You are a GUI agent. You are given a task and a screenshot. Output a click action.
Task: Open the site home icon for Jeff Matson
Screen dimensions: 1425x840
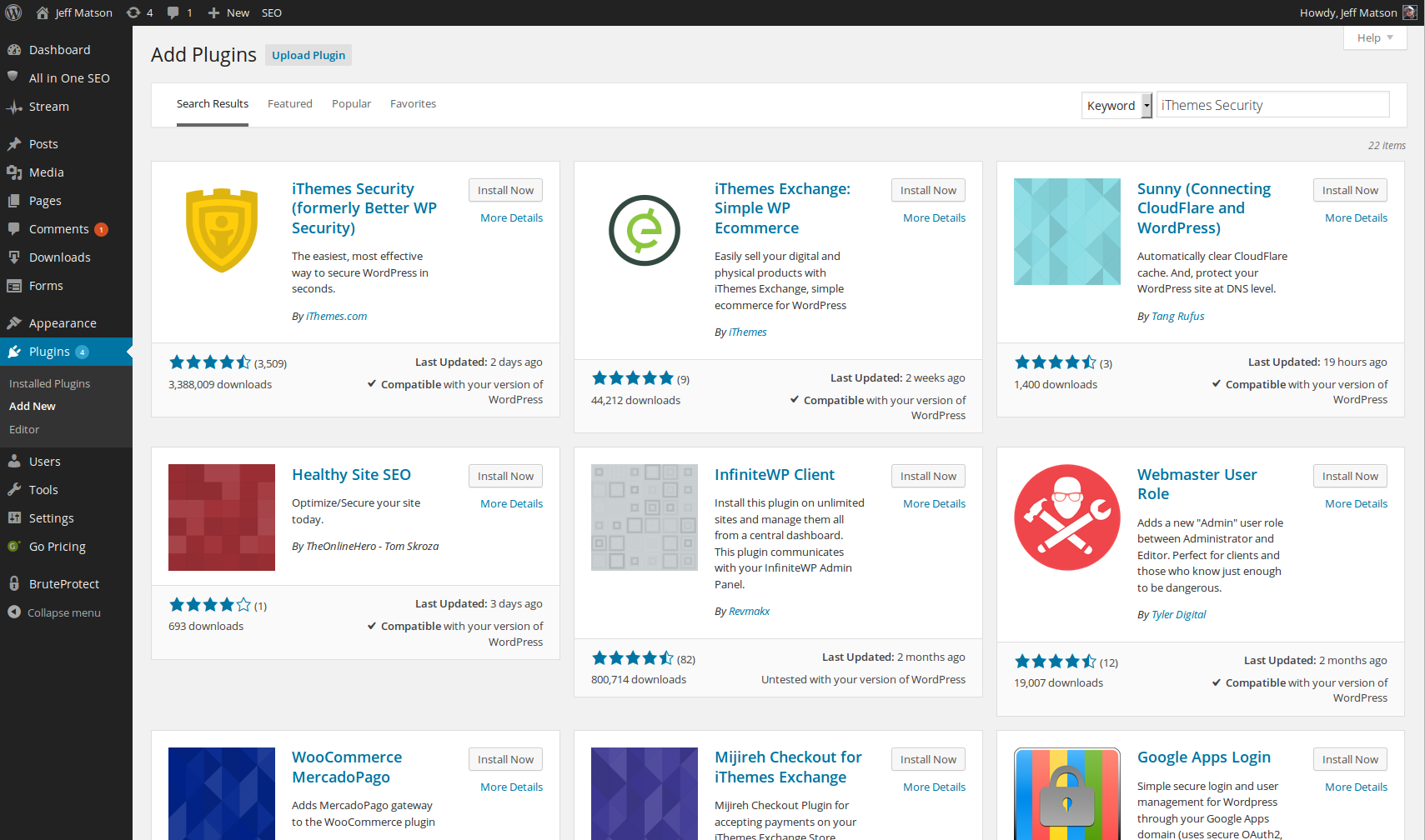point(43,12)
